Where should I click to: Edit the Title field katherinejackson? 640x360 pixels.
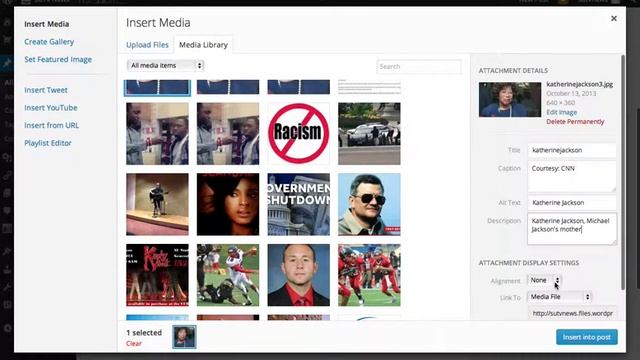571,150
